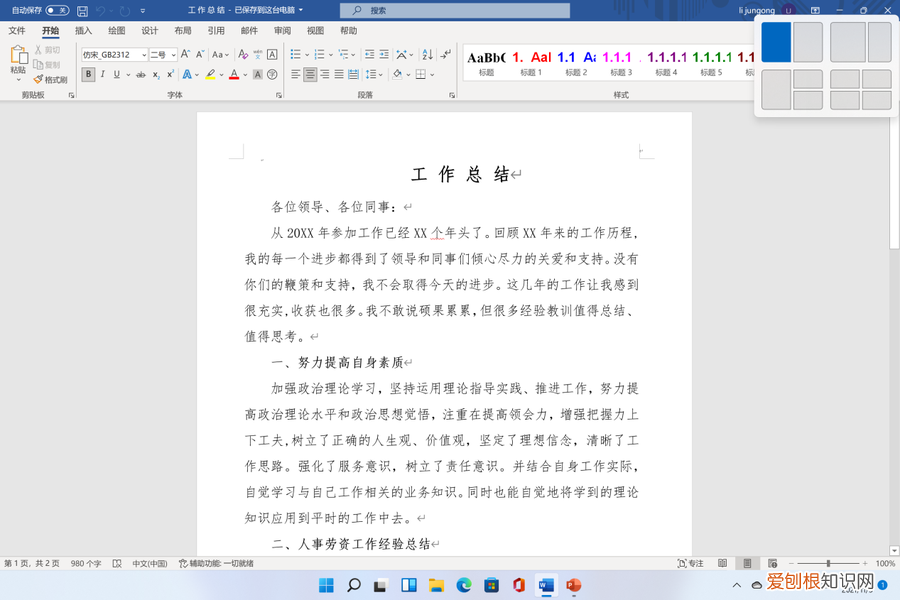This screenshot has width=900, height=600.
Task: Toggle subscript formatting
Action: (x=155, y=73)
